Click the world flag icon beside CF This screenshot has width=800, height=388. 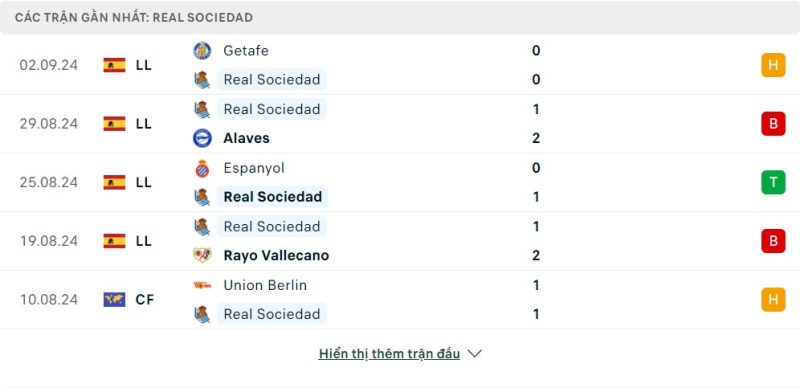(x=114, y=299)
